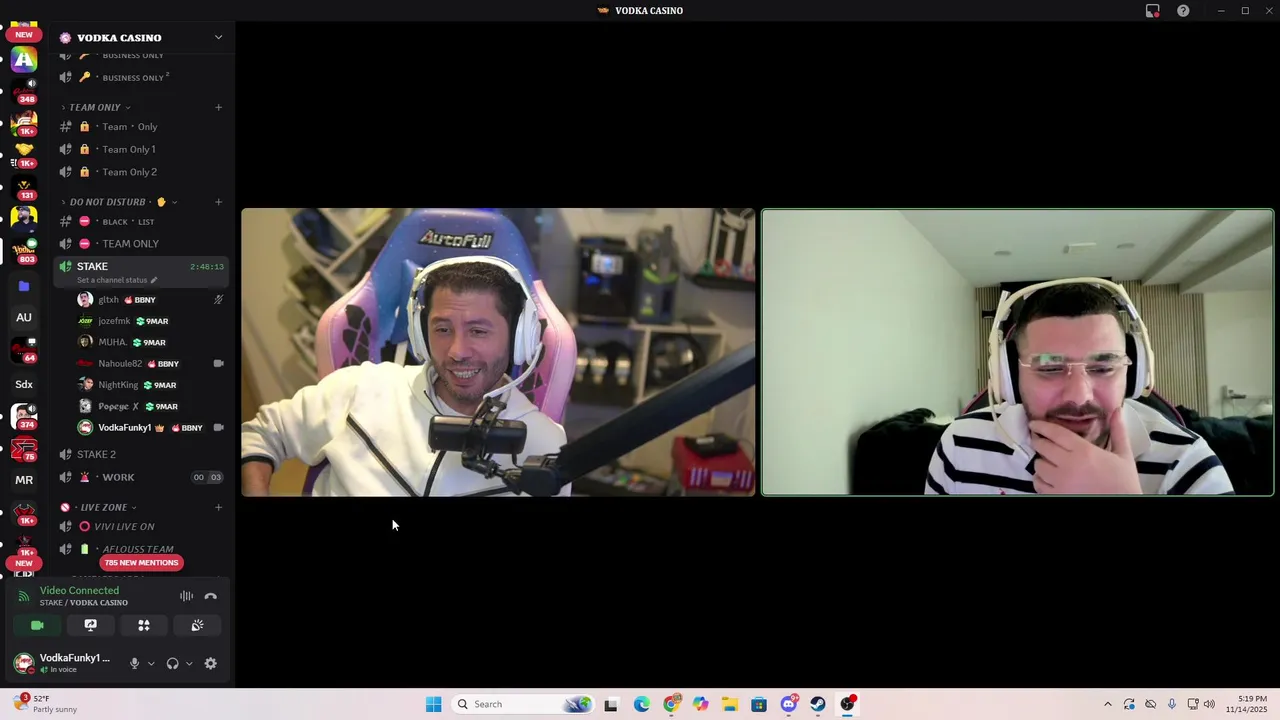The width and height of the screenshot is (1280, 720).
Task: Open Steam from taskbar
Action: [818, 704]
